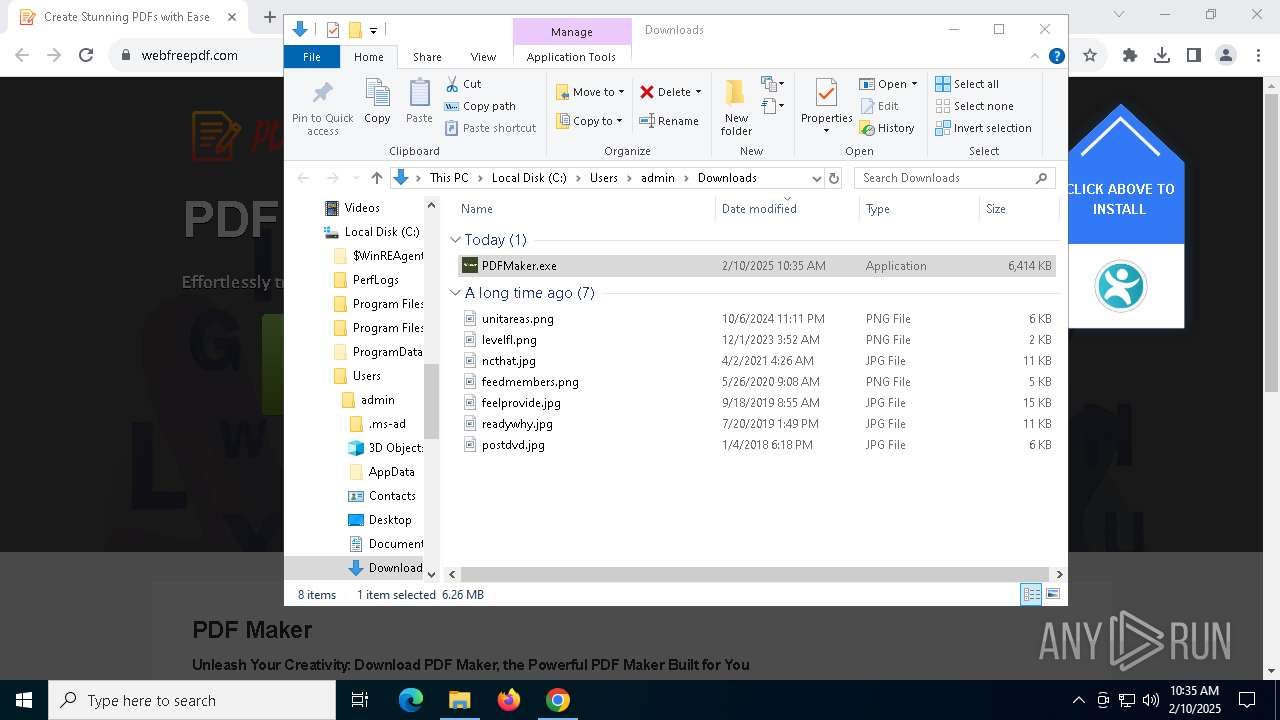Click Users in address breadcrumb

click(603, 178)
